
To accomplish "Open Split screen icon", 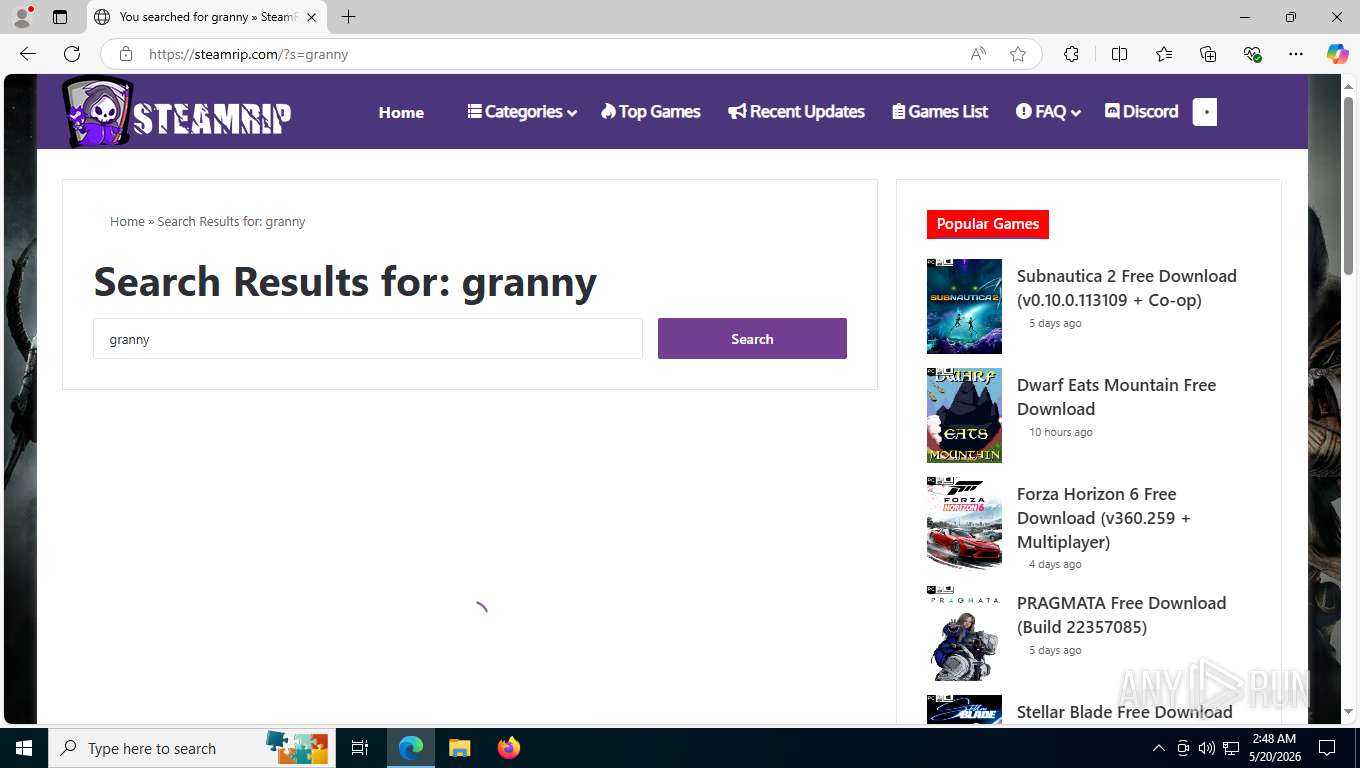I will (1119, 54).
